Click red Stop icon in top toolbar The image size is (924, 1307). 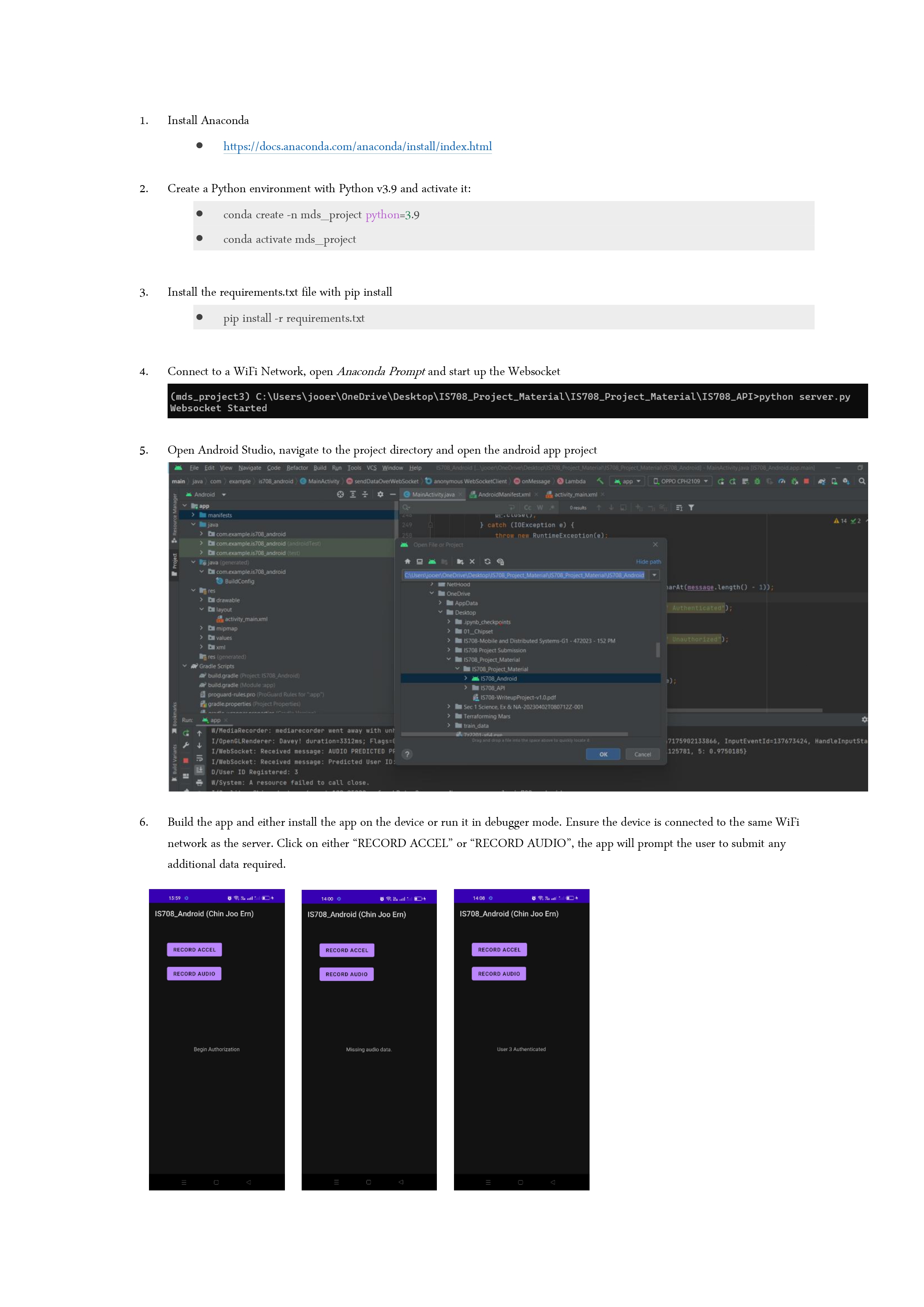click(806, 481)
